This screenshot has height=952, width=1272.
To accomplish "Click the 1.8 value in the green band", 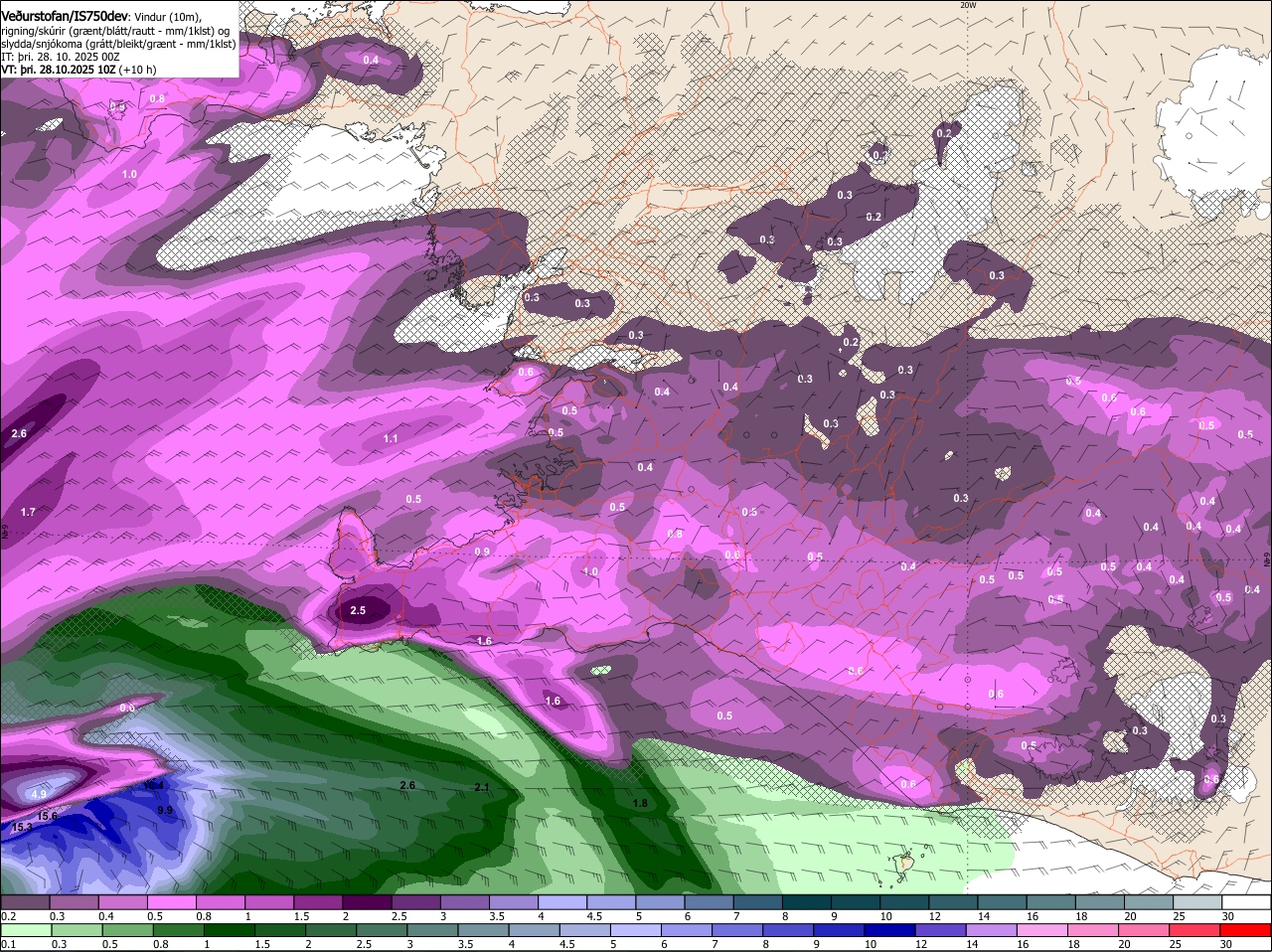I will tap(640, 803).
